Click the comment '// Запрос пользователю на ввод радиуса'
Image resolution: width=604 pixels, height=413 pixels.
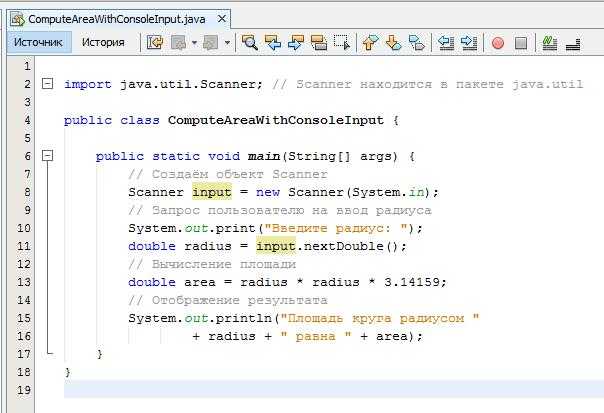280,210
